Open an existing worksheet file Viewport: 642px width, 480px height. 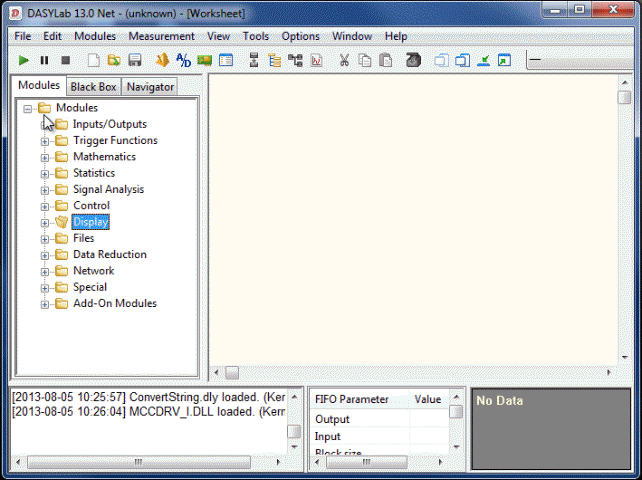(x=114, y=61)
